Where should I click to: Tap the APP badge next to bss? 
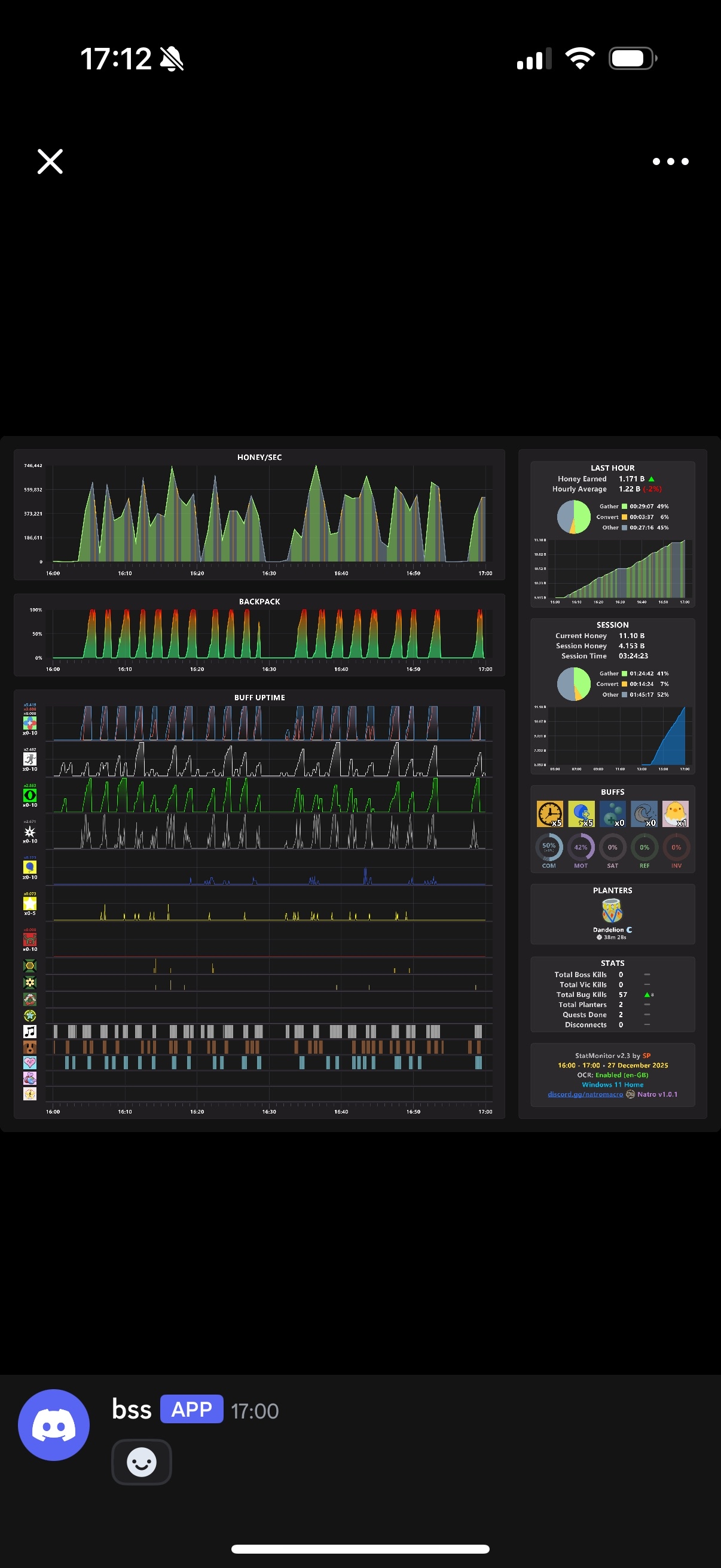192,1409
